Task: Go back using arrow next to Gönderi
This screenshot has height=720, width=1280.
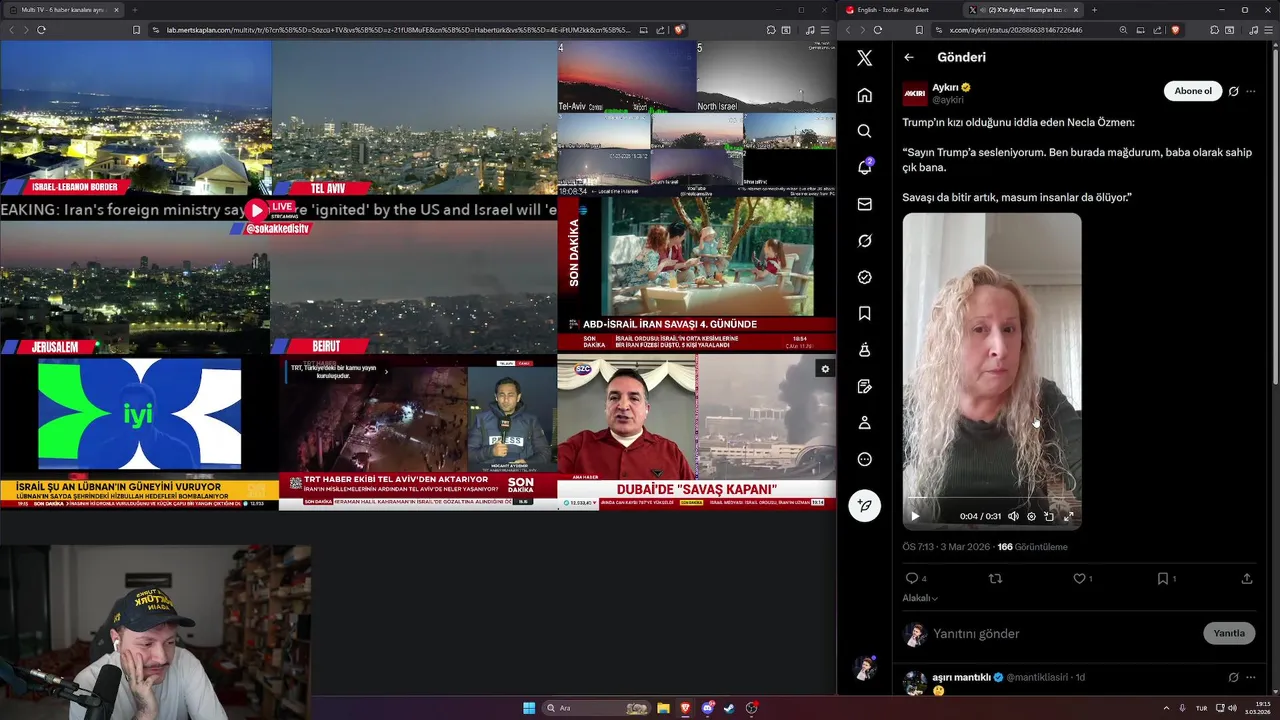Action: tap(909, 57)
